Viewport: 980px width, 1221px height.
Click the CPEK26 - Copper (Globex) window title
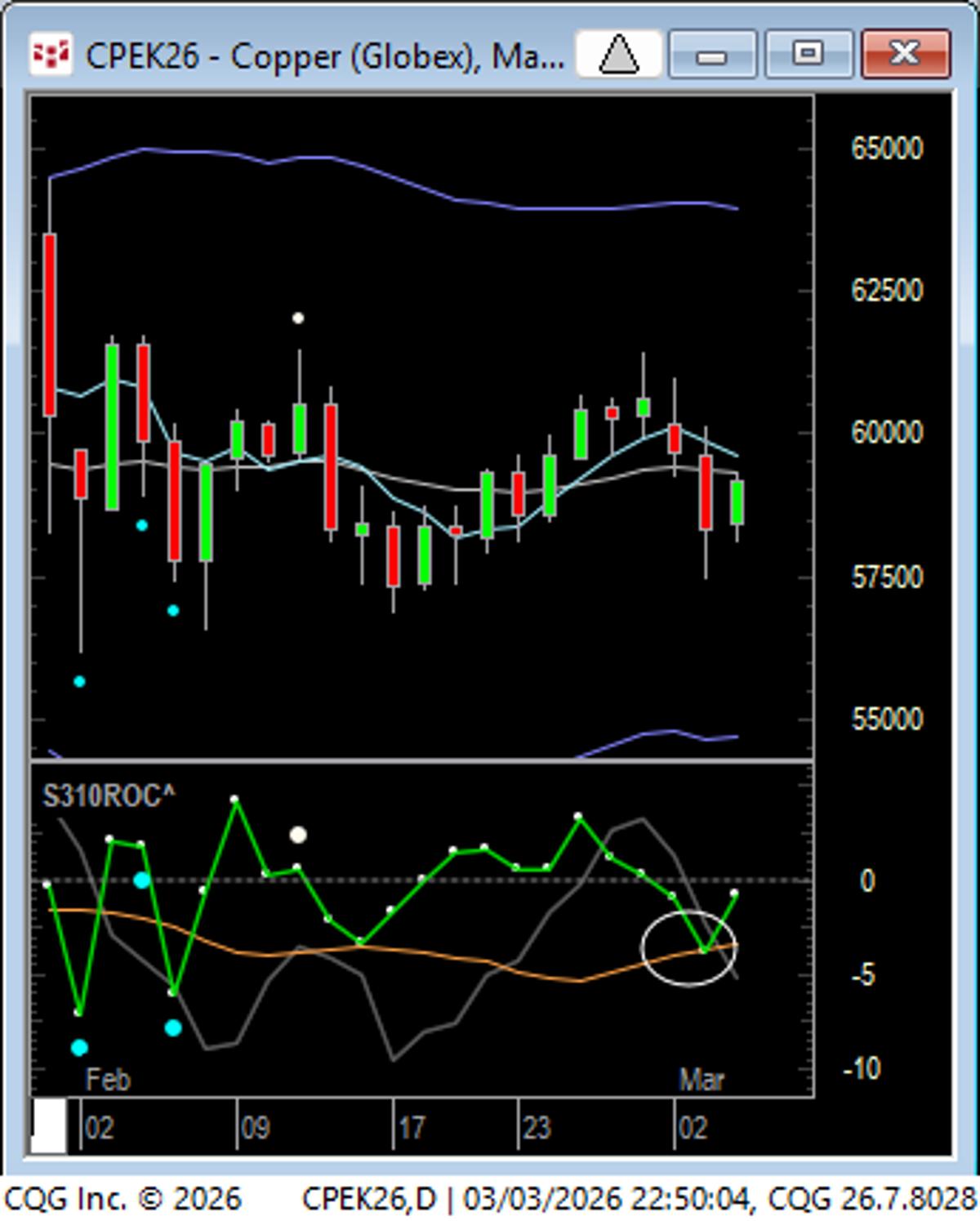[324, 56]
